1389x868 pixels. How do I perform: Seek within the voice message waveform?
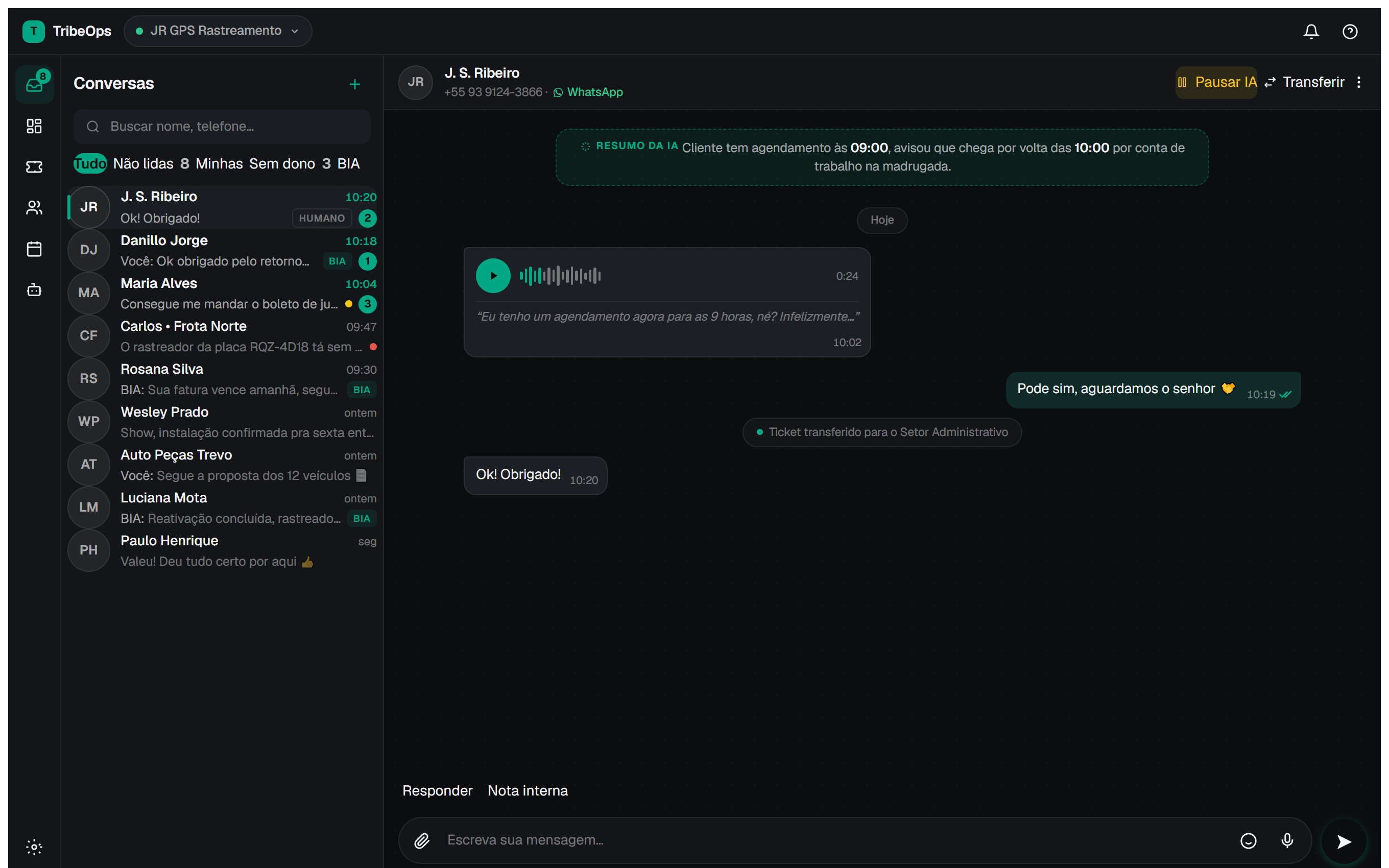coord(560,276)
